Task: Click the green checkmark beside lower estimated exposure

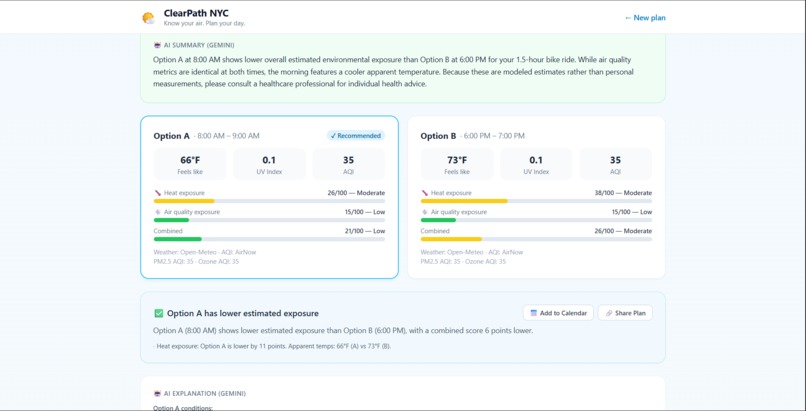Action: (x=158, y=313)
